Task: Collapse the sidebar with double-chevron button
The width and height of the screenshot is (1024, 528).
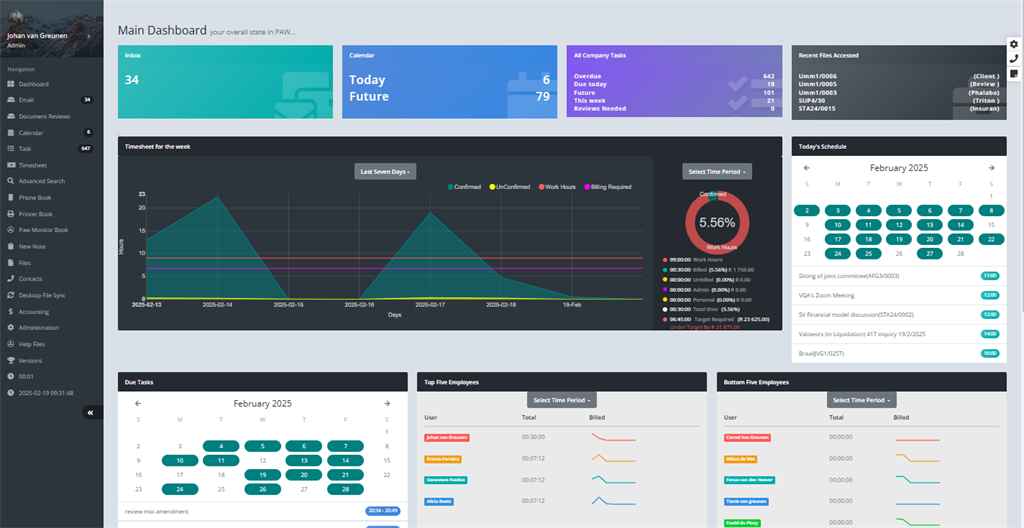Action: click(89, 412)
